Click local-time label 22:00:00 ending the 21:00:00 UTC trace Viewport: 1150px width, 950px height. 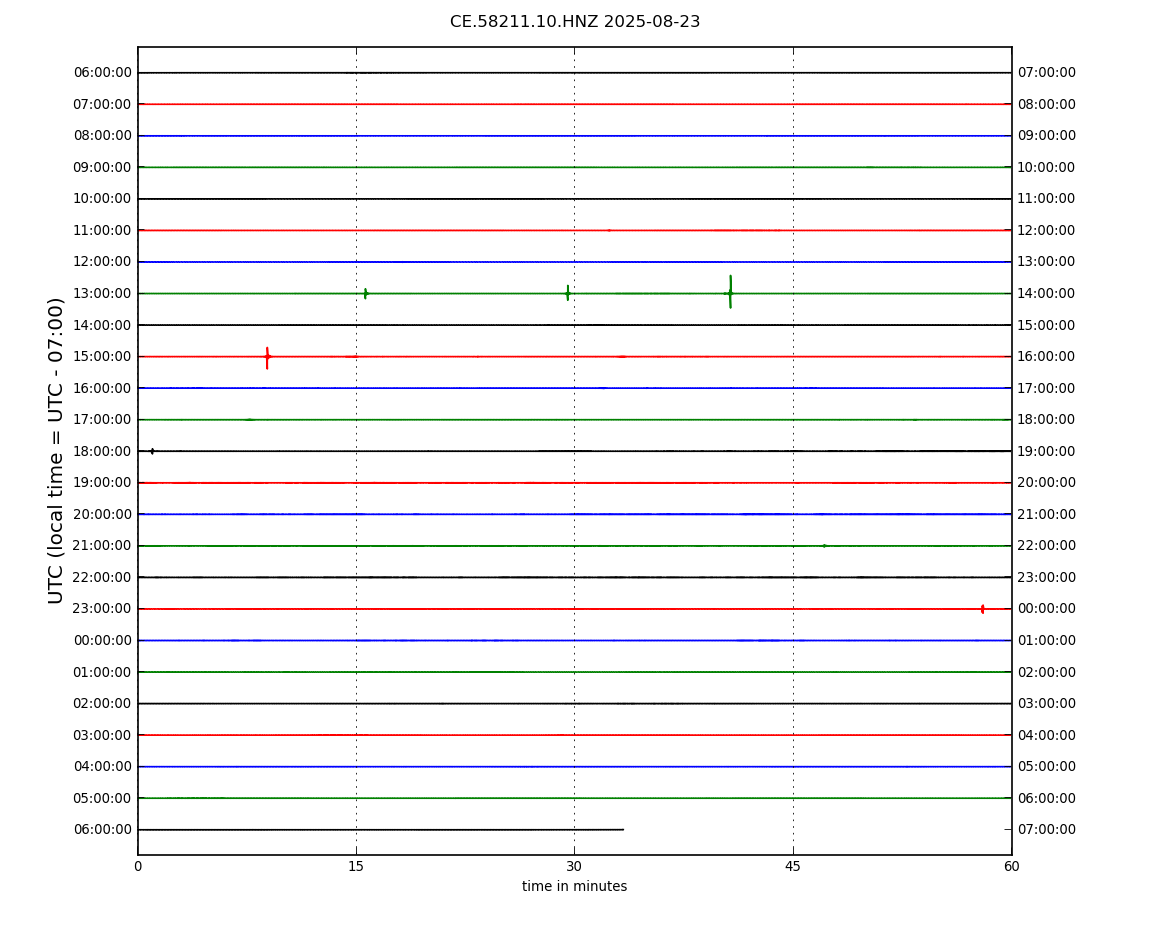pos(1047,546)
